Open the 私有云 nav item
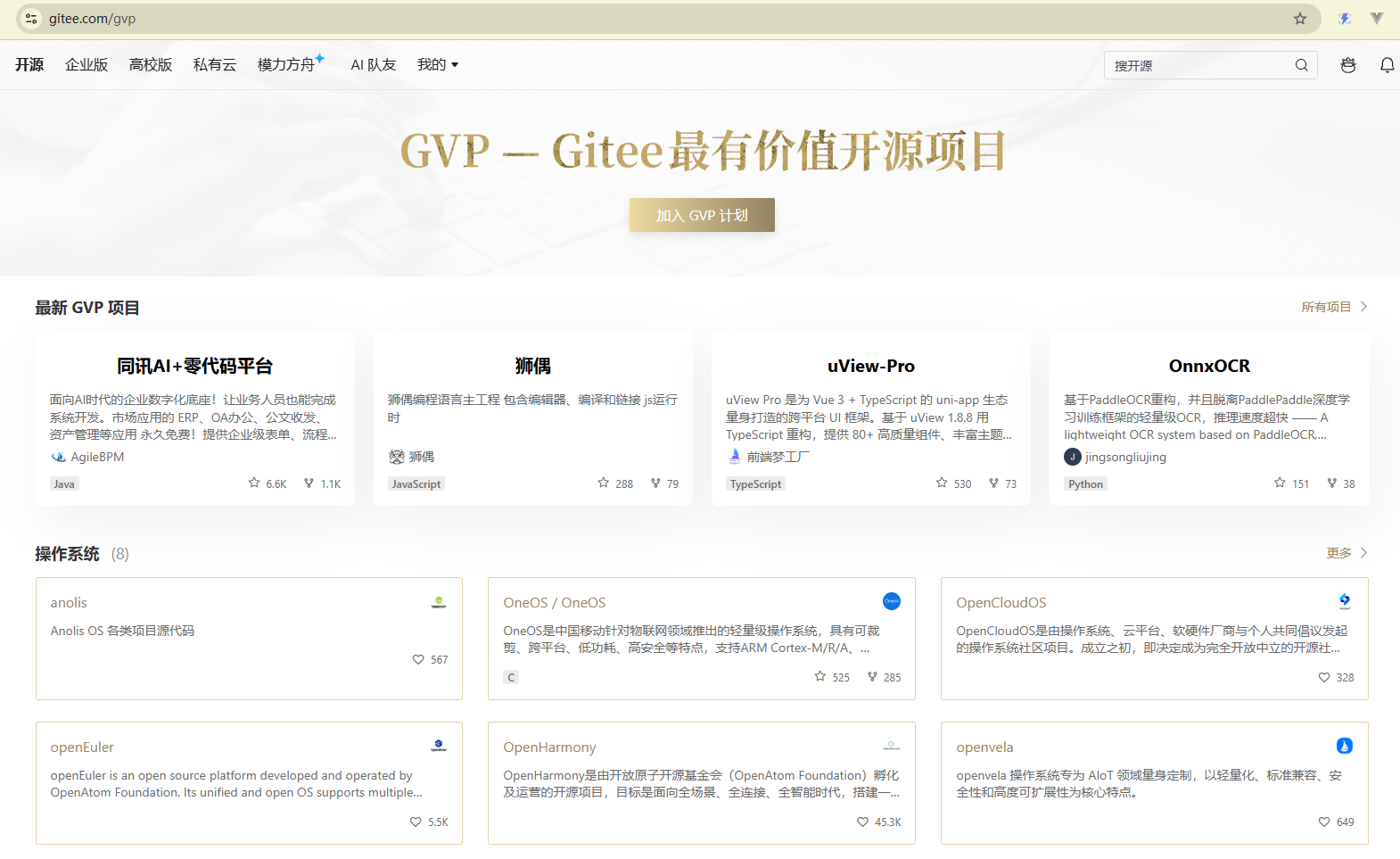1400x859 pixels. 215,65
